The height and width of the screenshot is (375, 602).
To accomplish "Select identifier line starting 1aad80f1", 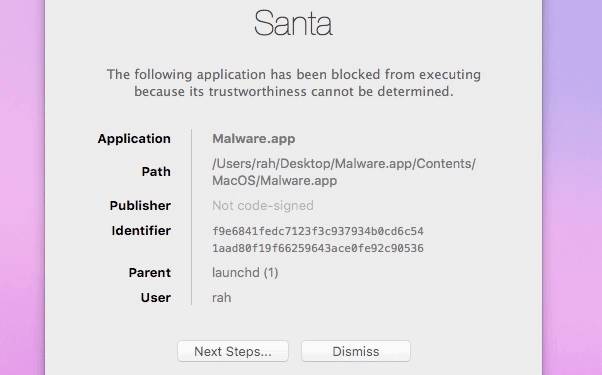I will (x=318, y=248).
